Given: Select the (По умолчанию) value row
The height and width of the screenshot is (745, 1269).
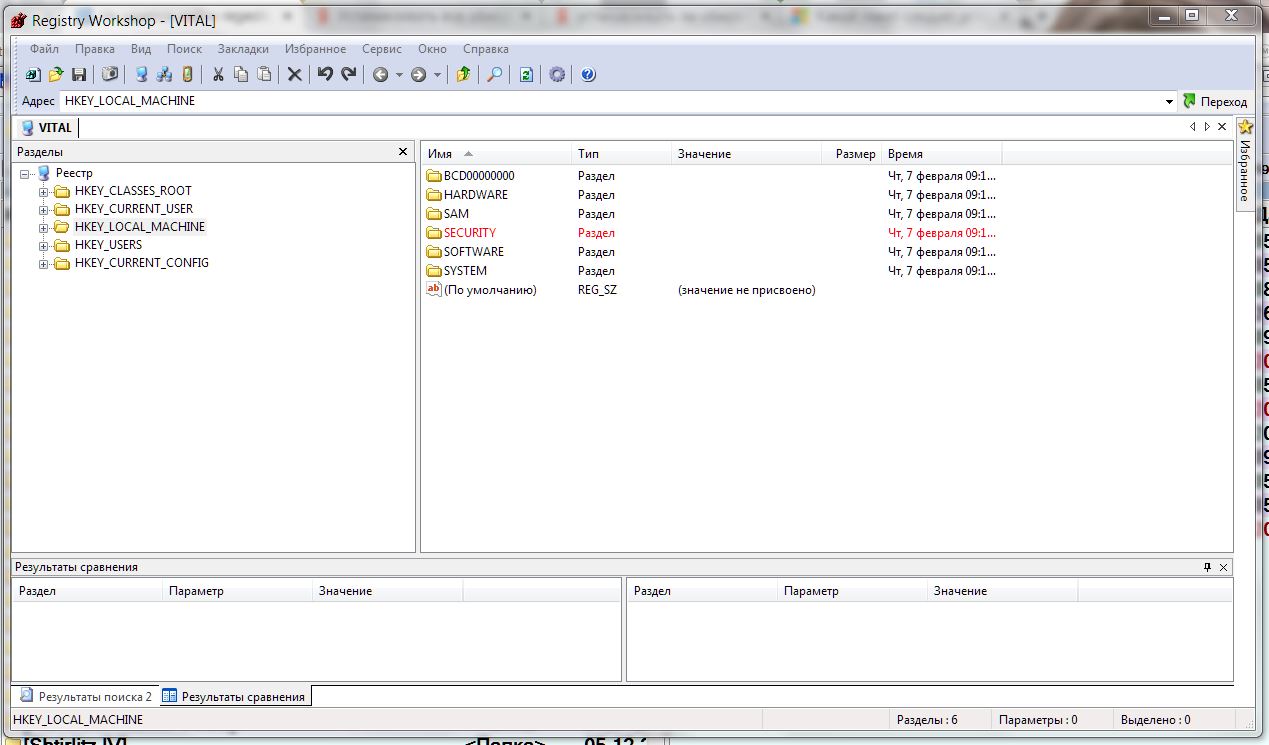Looking at the screenshot, I should 712,290.
